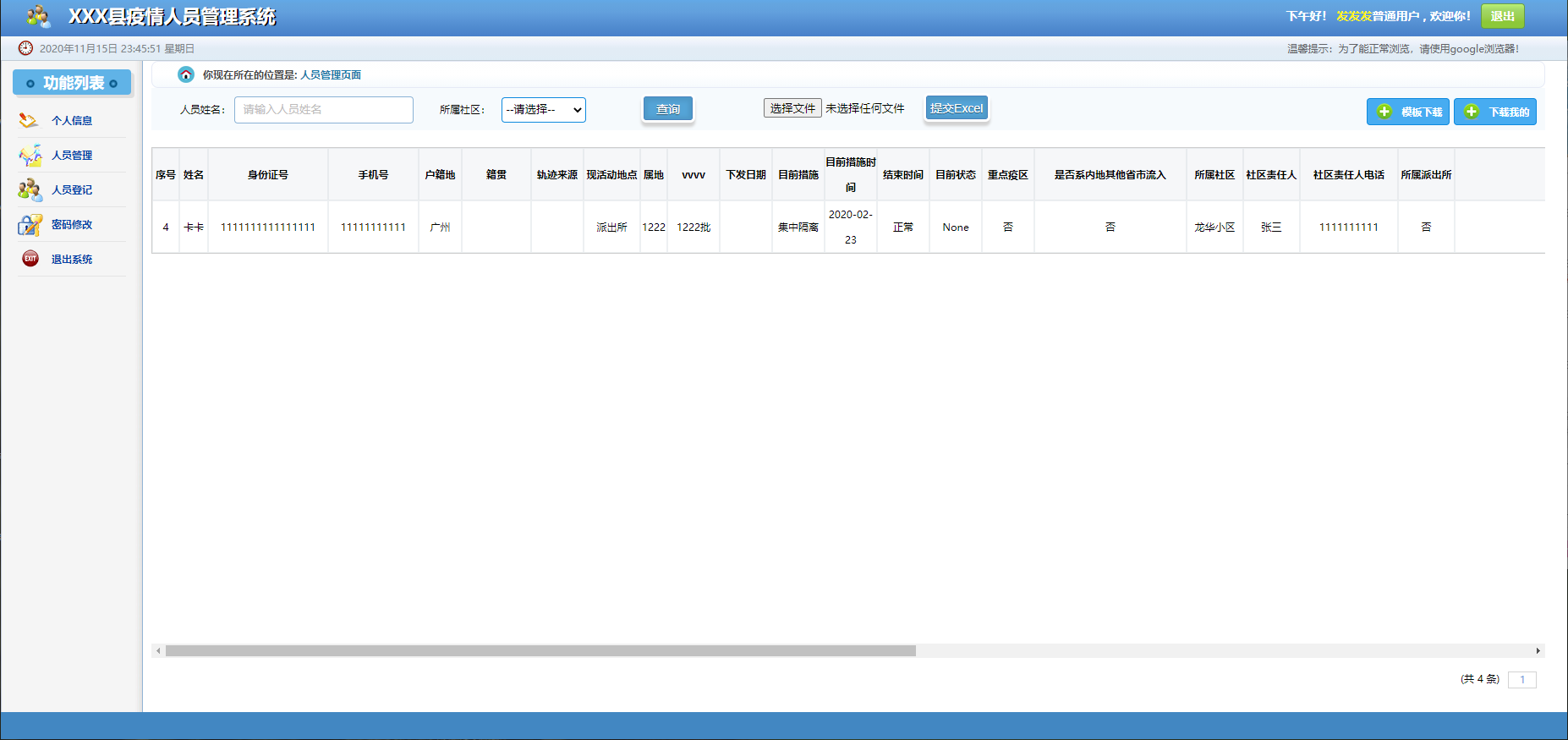
Task: Click the 共 4 条 record count text
Action: coord(1480,679)
